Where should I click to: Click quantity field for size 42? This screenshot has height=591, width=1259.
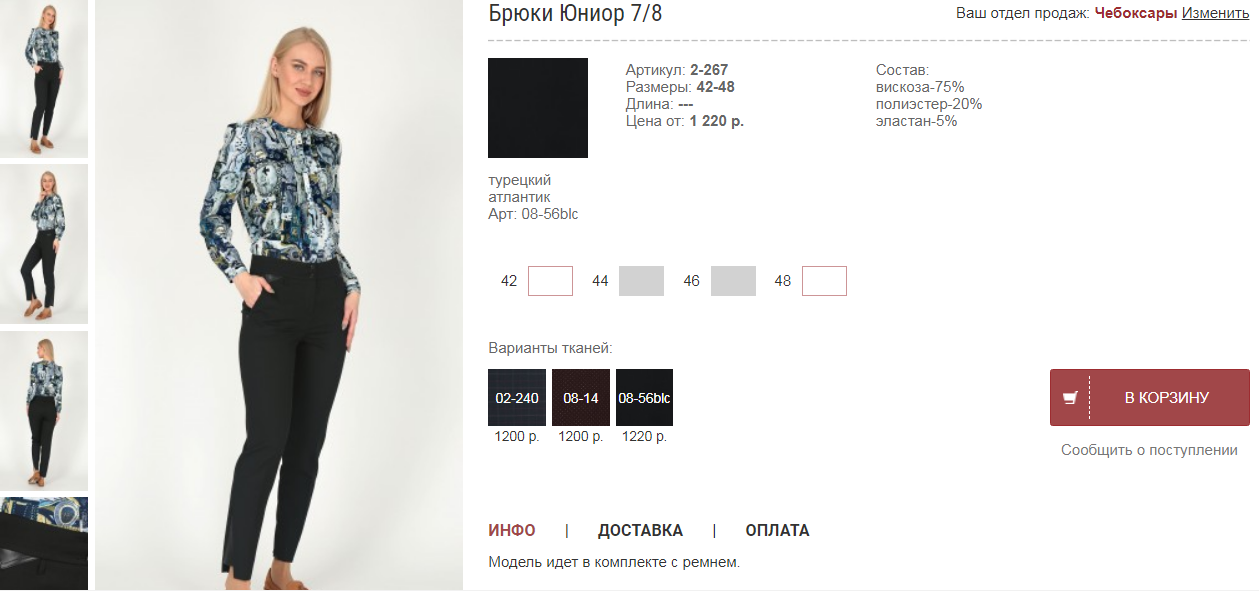point(550,281)
